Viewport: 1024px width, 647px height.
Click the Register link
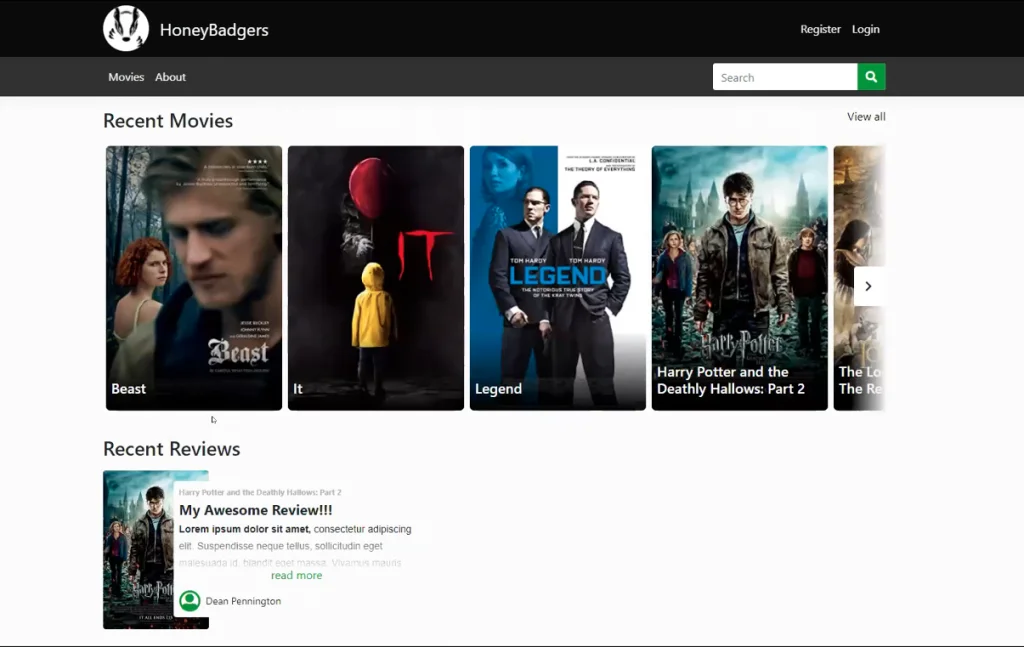pos(820,29)
